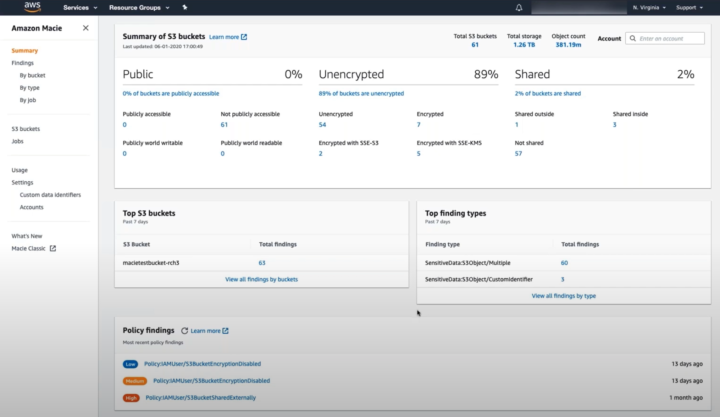Click Shared outside count 1
The height and width of the screenshot is (417, 720).
(517, 125)
